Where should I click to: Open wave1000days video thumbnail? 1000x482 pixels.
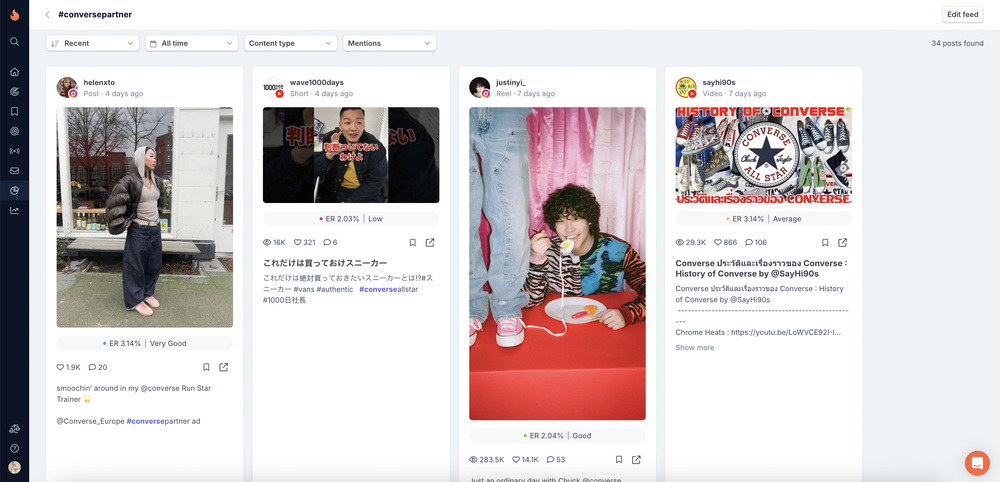pyautogui.click(x=351, y=155)
